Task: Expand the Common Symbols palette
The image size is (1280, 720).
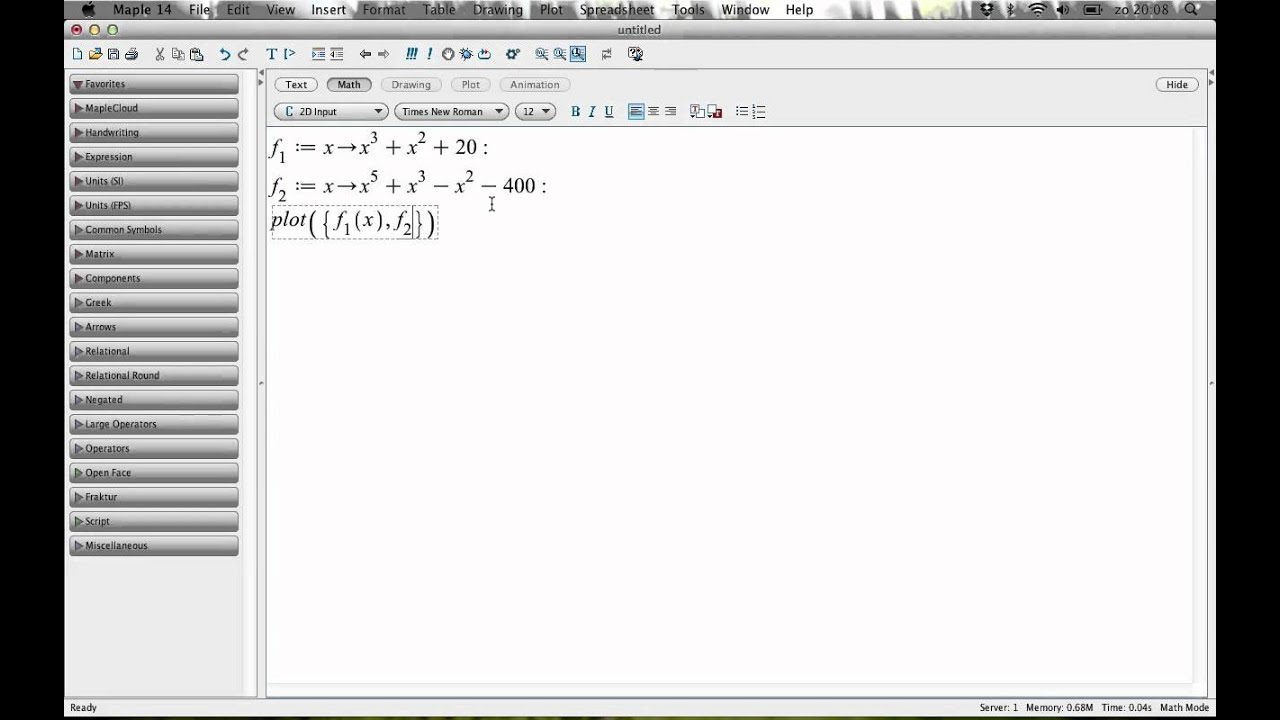Action: tap(154, 230)
